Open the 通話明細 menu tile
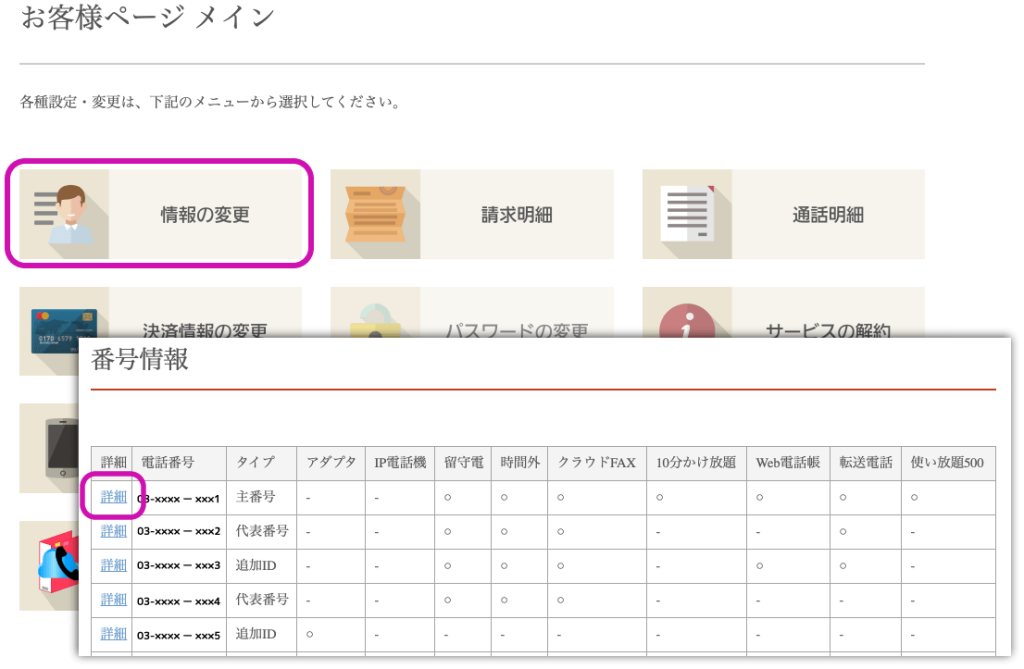This screenshot has width=1024, height=669. click(783, 214)
